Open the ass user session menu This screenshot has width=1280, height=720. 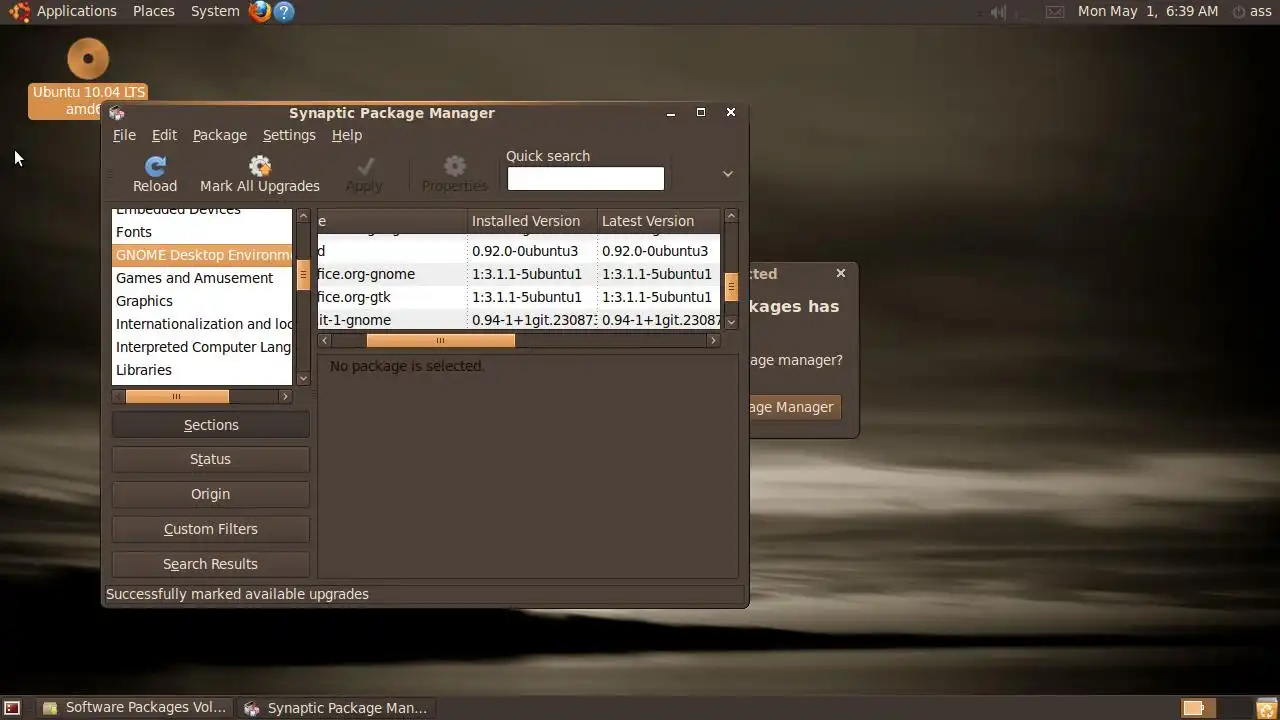[x=1252, y=11]
